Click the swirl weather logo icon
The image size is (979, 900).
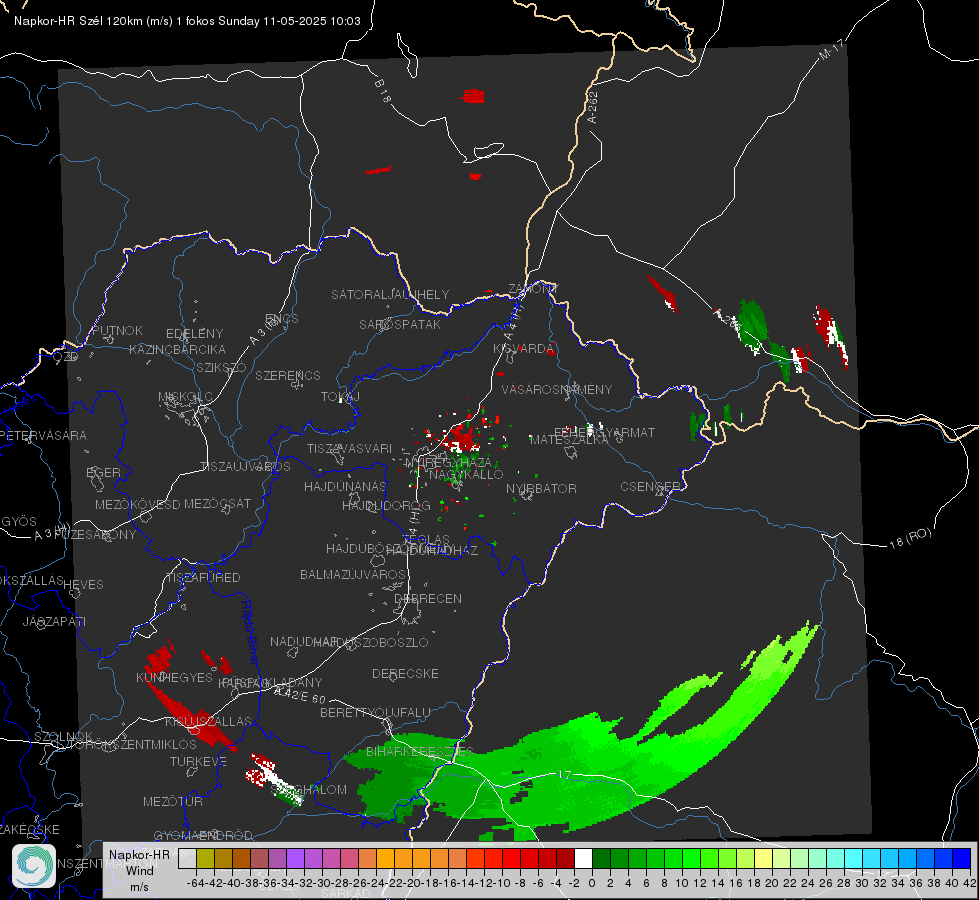coord(34,866)
